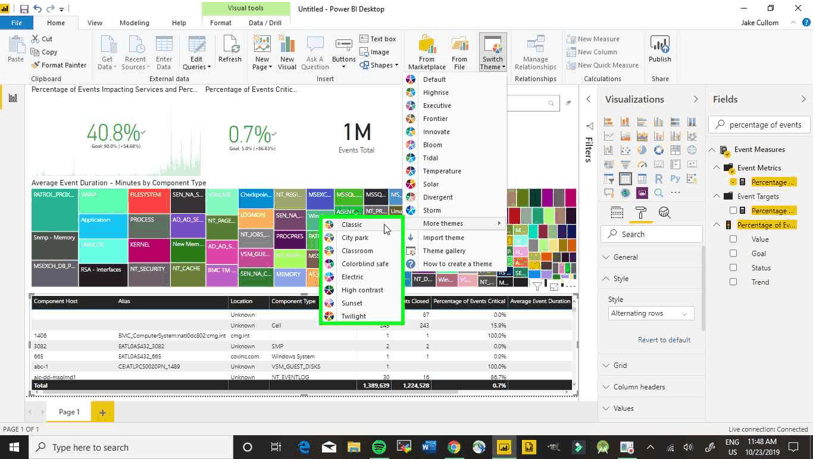Check the Trend field checkbox
The image size is (815, 461).
pyautogui.click(x=733, y=282)
